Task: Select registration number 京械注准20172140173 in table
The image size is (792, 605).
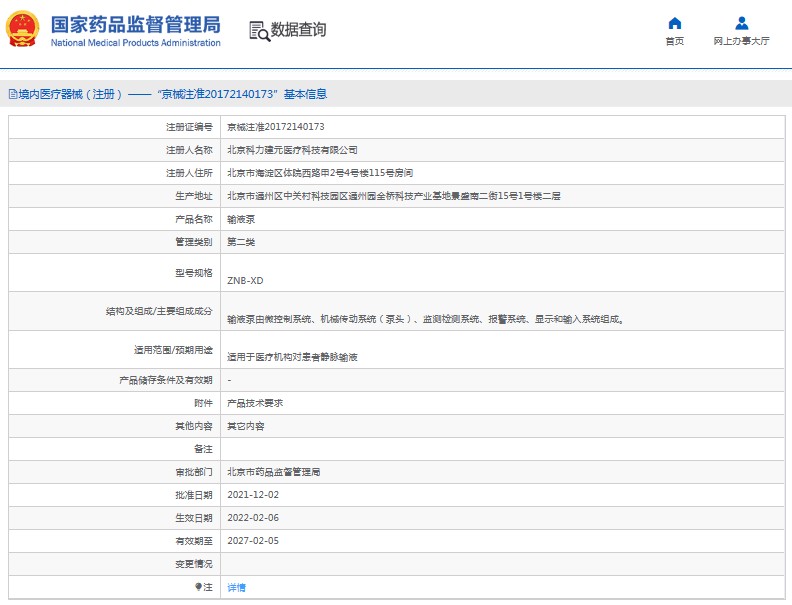Action: point(276,127)
